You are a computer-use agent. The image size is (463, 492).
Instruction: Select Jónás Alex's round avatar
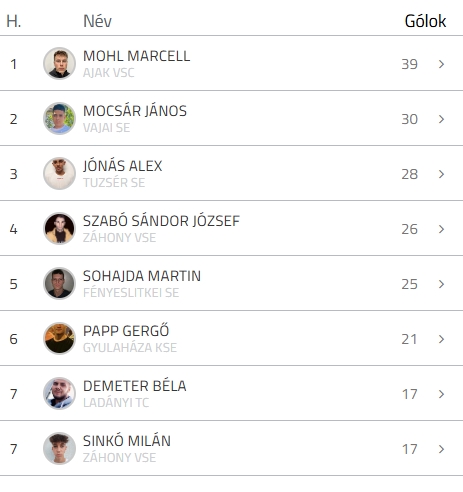(59, 173)
